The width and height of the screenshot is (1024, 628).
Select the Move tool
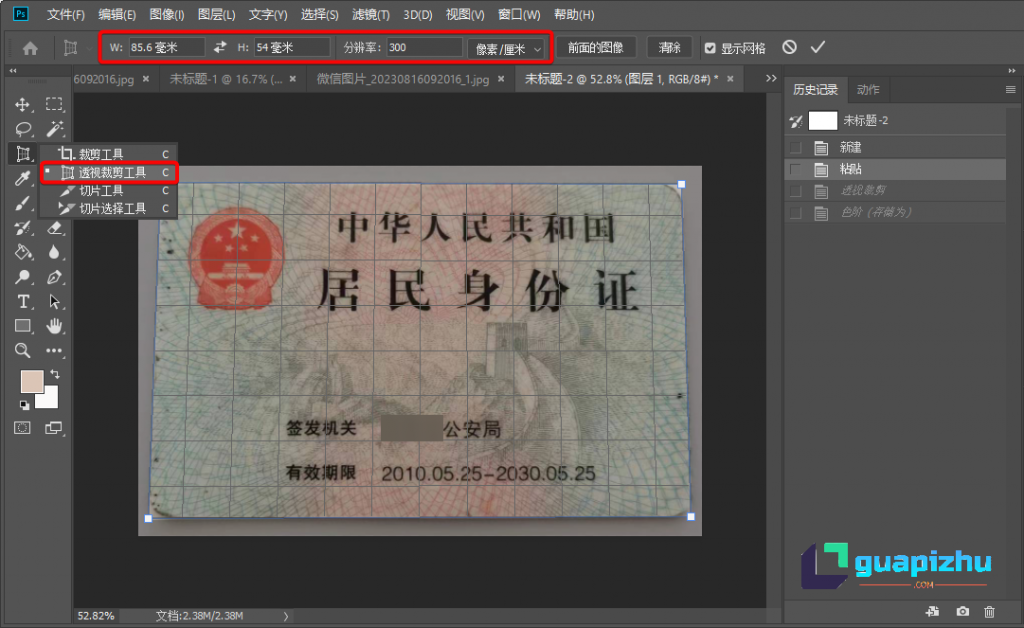coord(23,102)
